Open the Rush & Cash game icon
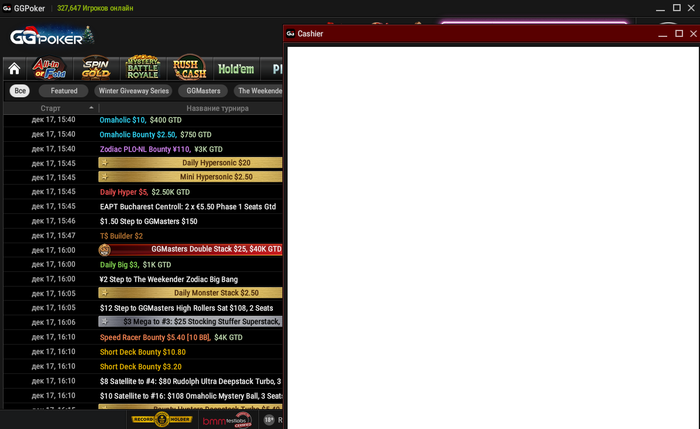This screenshot has height=429, width=700. [x=190, y=68]
